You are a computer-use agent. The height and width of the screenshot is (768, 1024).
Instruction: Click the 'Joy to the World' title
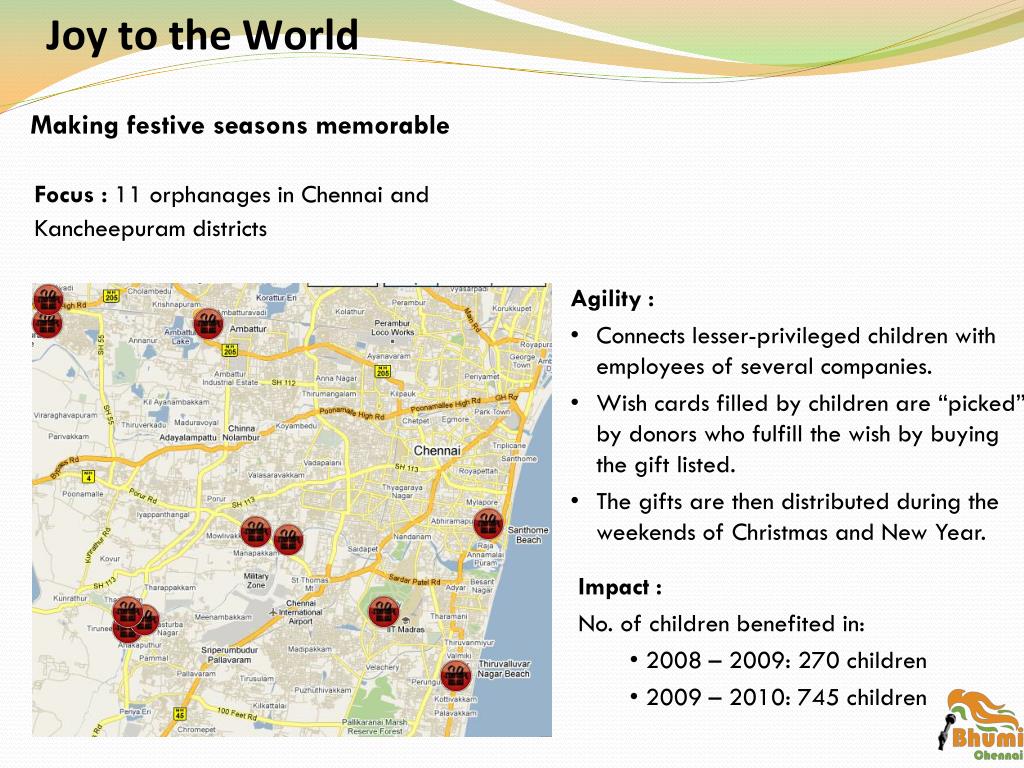pos(202,36)
